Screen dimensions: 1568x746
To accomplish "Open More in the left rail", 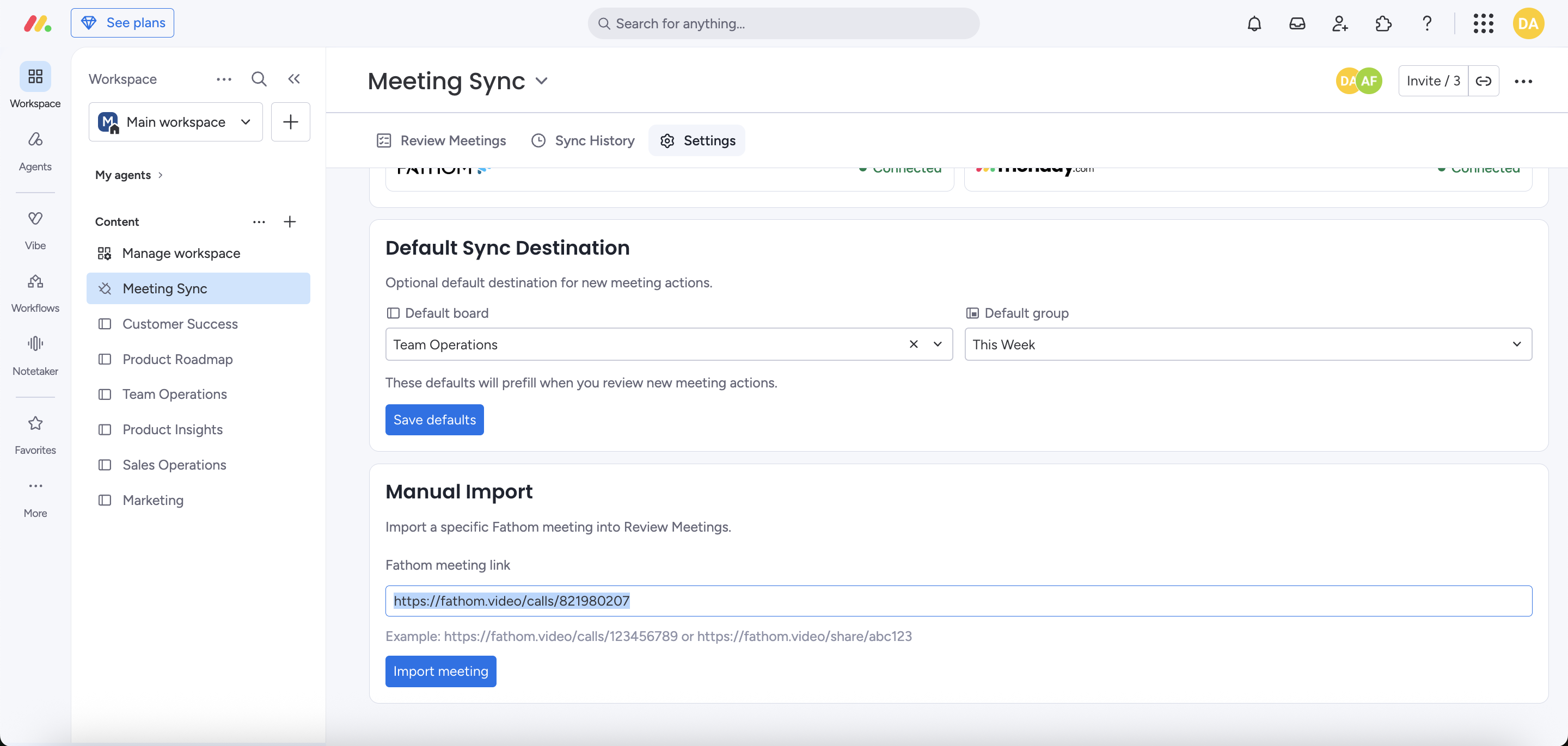I will click(x=35, y=498).
